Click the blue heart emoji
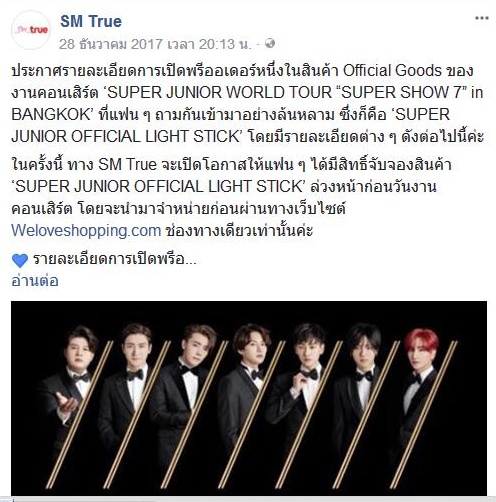 20,260
